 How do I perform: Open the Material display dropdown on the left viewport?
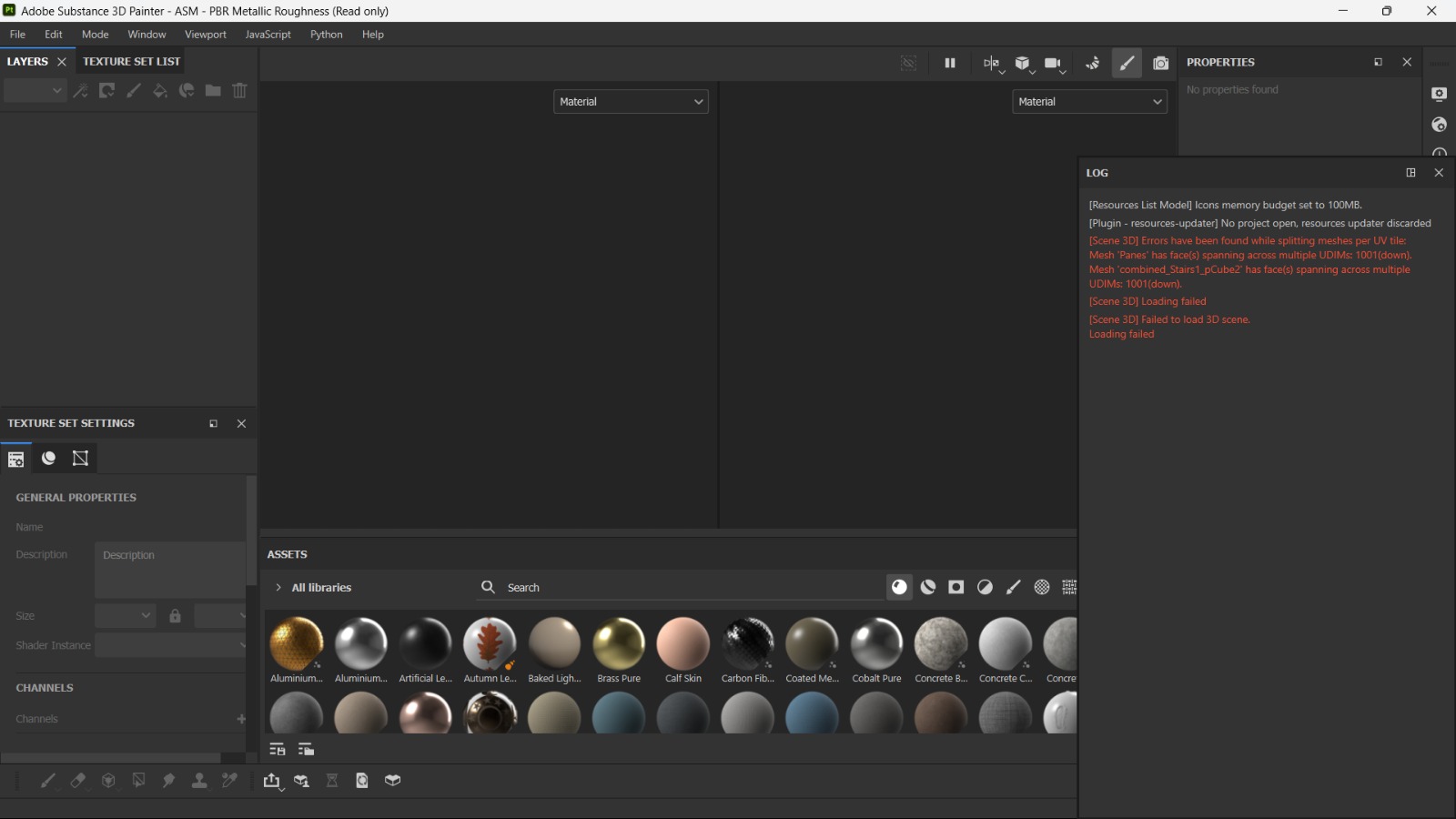click(631, 101)
